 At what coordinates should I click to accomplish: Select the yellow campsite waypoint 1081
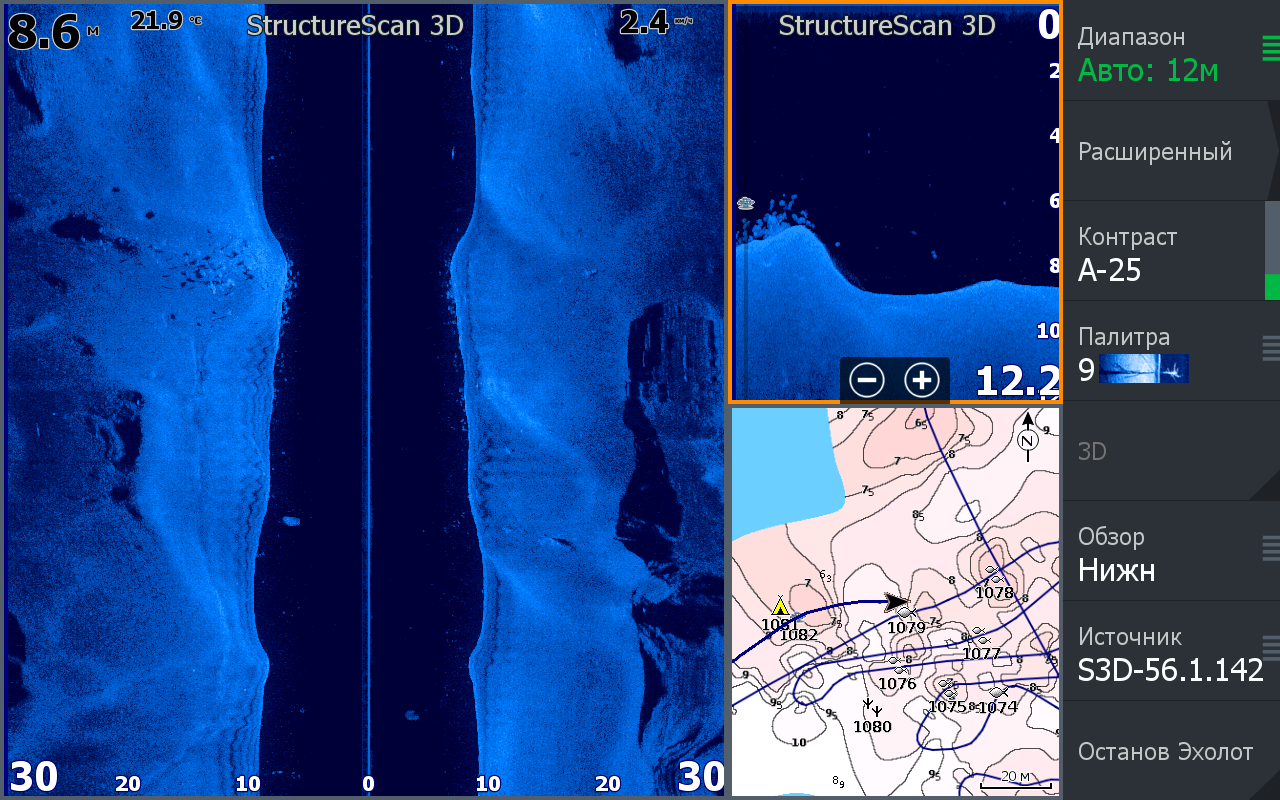(780, 607)
